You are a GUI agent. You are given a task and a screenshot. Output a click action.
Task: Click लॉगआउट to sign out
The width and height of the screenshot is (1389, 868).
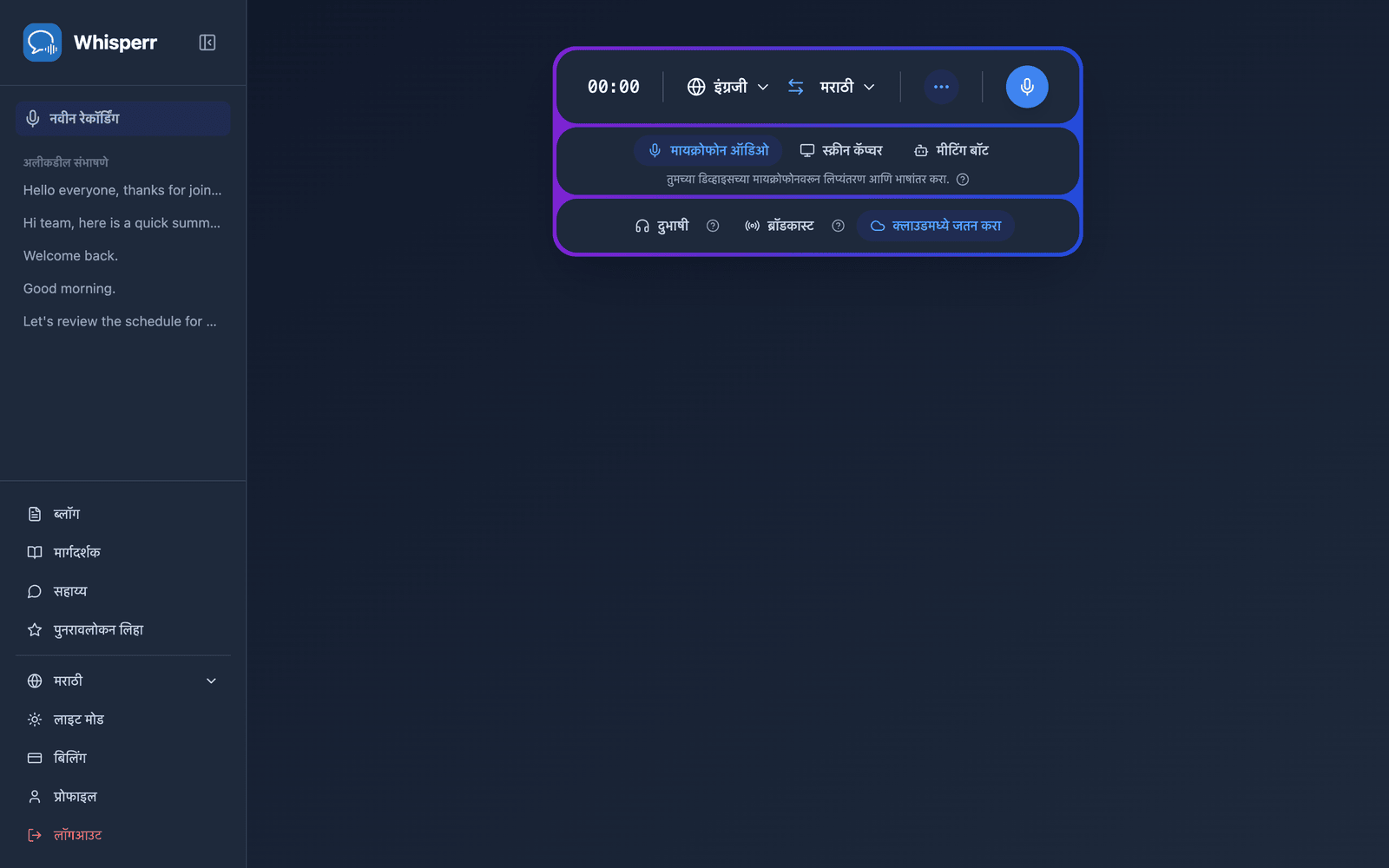[x=122, y=835]
